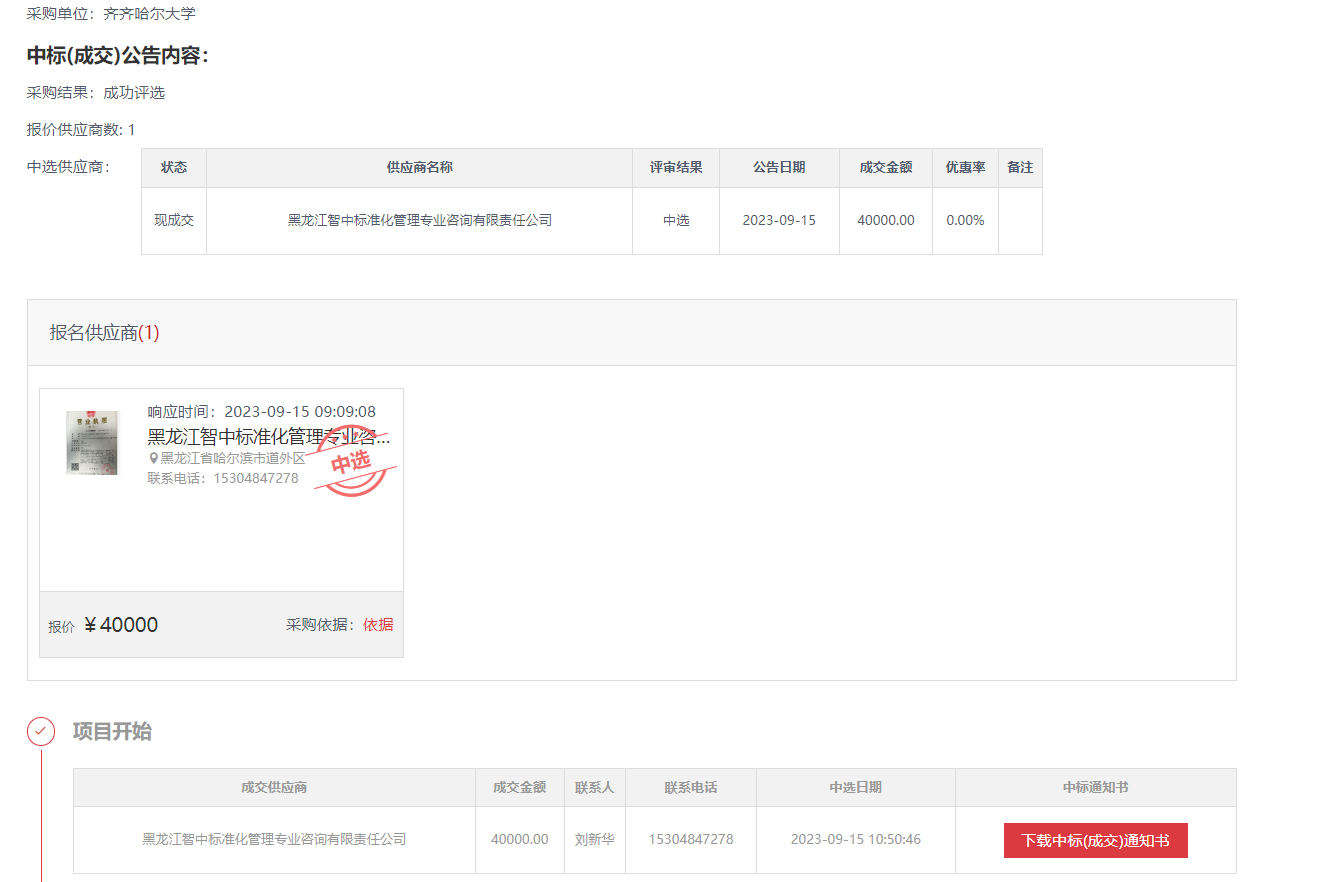The width and height of the screenshot is (1342, 882).
Task: Select the supplier name in the 中选供应商 table
Action: pyautogui.click(x=419, y=220)
